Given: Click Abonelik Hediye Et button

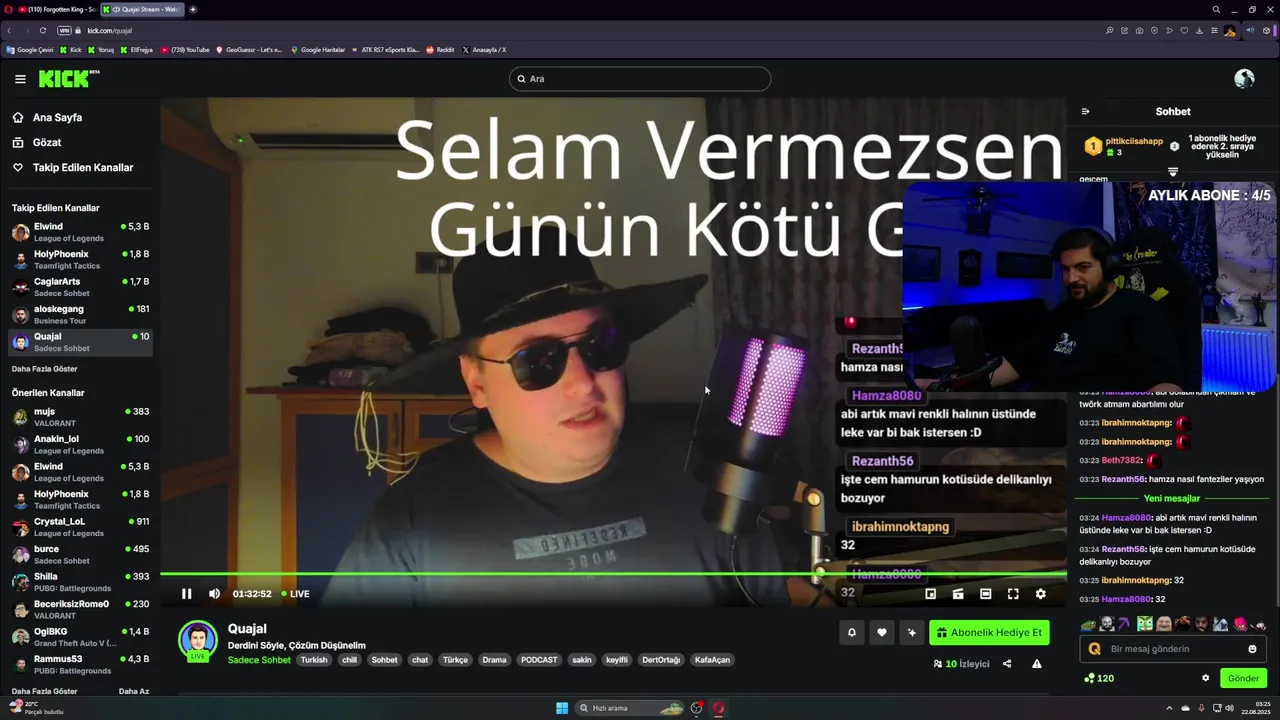Looking at the screenshot, I should pos(989,633).
